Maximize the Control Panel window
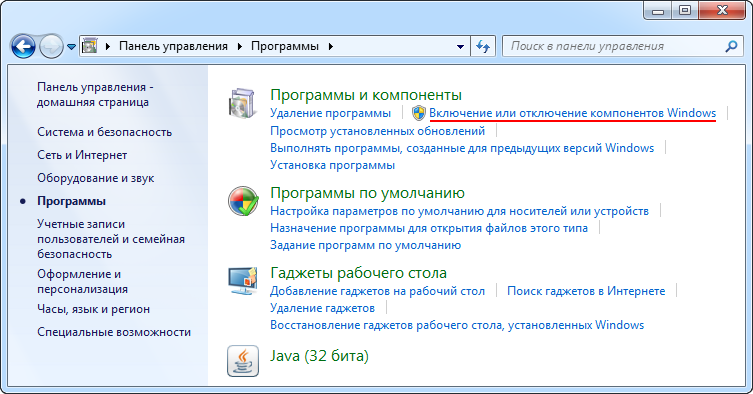The width and height of the screenshot is (753, 394). 685,10
